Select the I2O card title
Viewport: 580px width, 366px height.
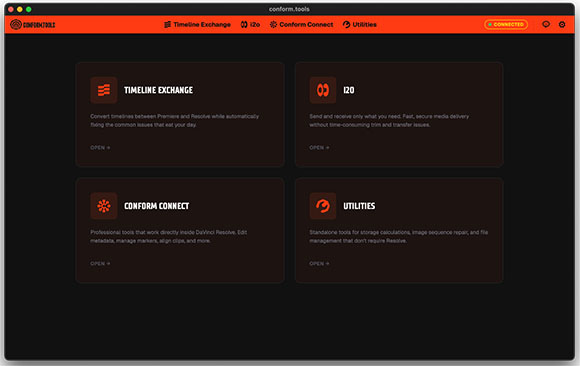point(349,90)
